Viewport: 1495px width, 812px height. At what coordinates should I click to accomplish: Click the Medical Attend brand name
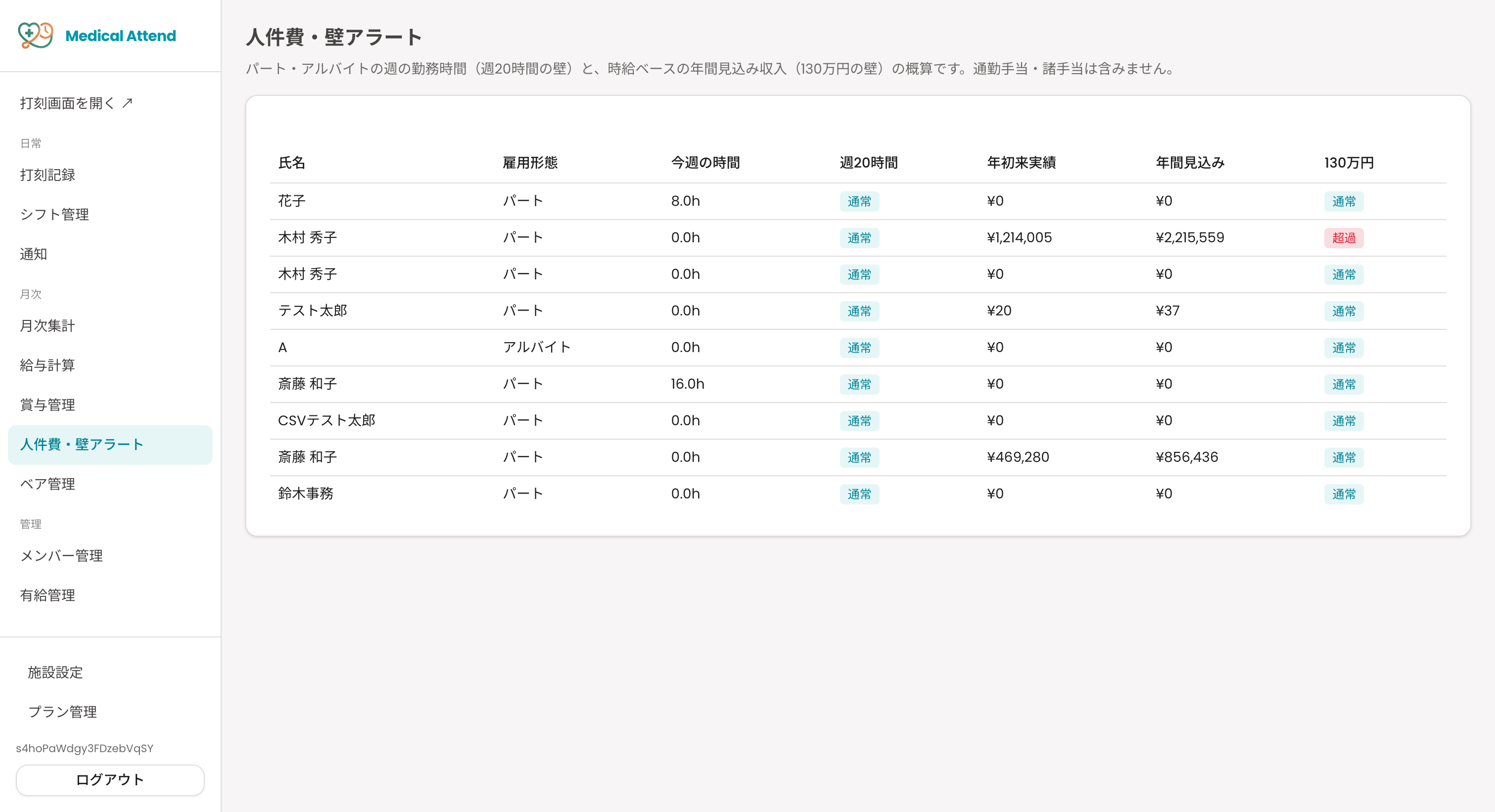[x=121, y=36]
